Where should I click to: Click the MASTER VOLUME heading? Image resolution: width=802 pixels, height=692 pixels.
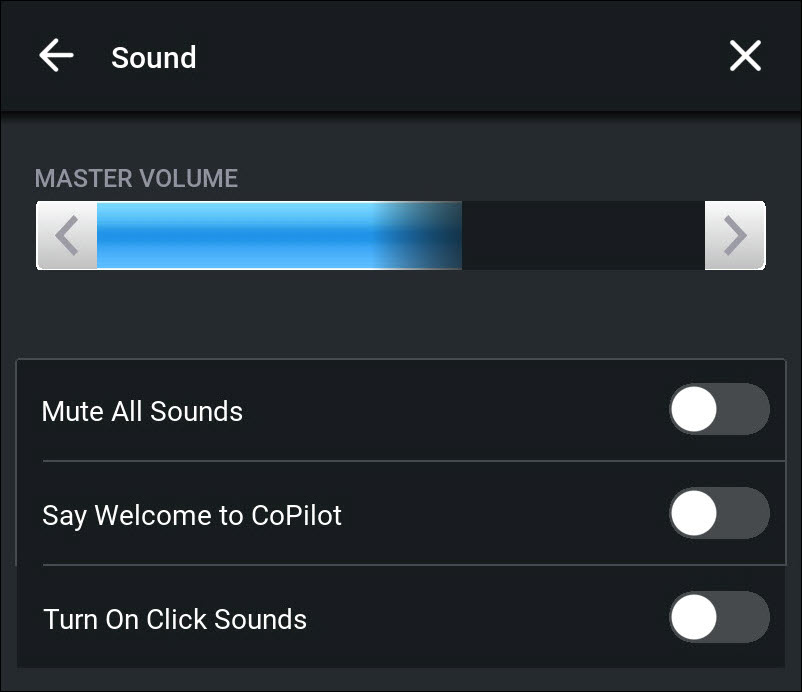click(136, 179)
